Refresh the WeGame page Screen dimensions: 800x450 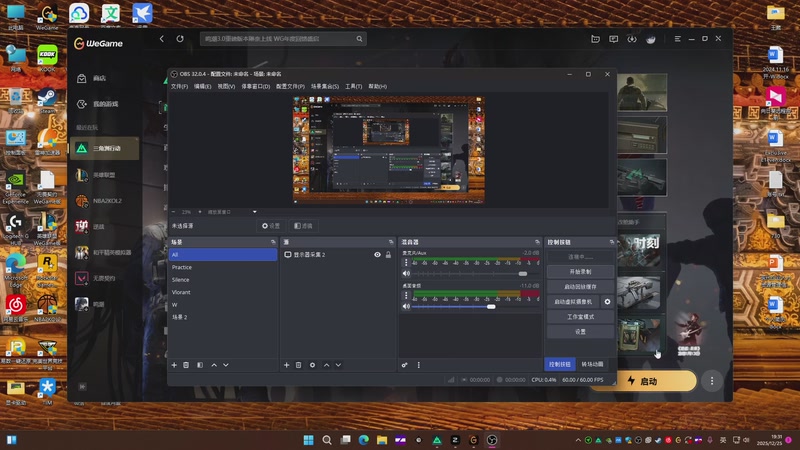[x=180, y=39]
